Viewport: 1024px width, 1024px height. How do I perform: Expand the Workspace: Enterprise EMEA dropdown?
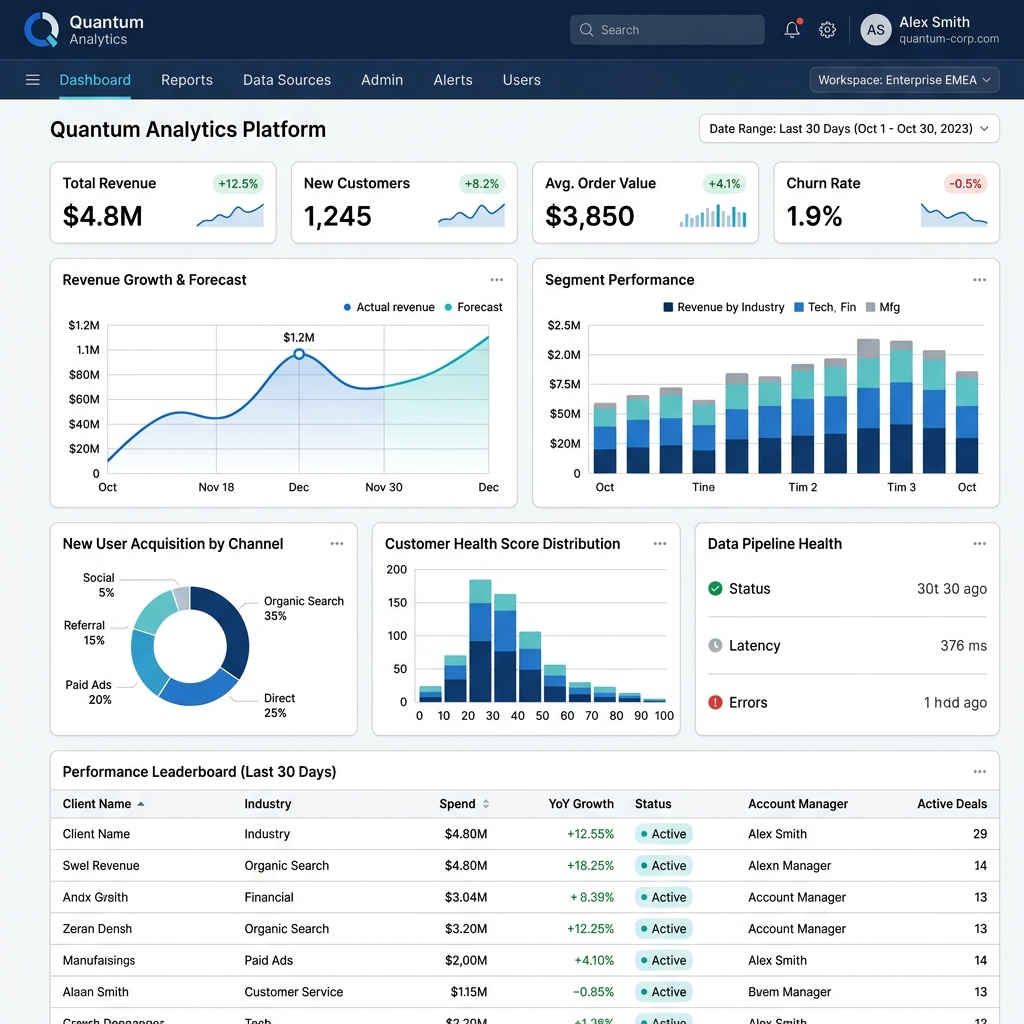click(904, 80)
